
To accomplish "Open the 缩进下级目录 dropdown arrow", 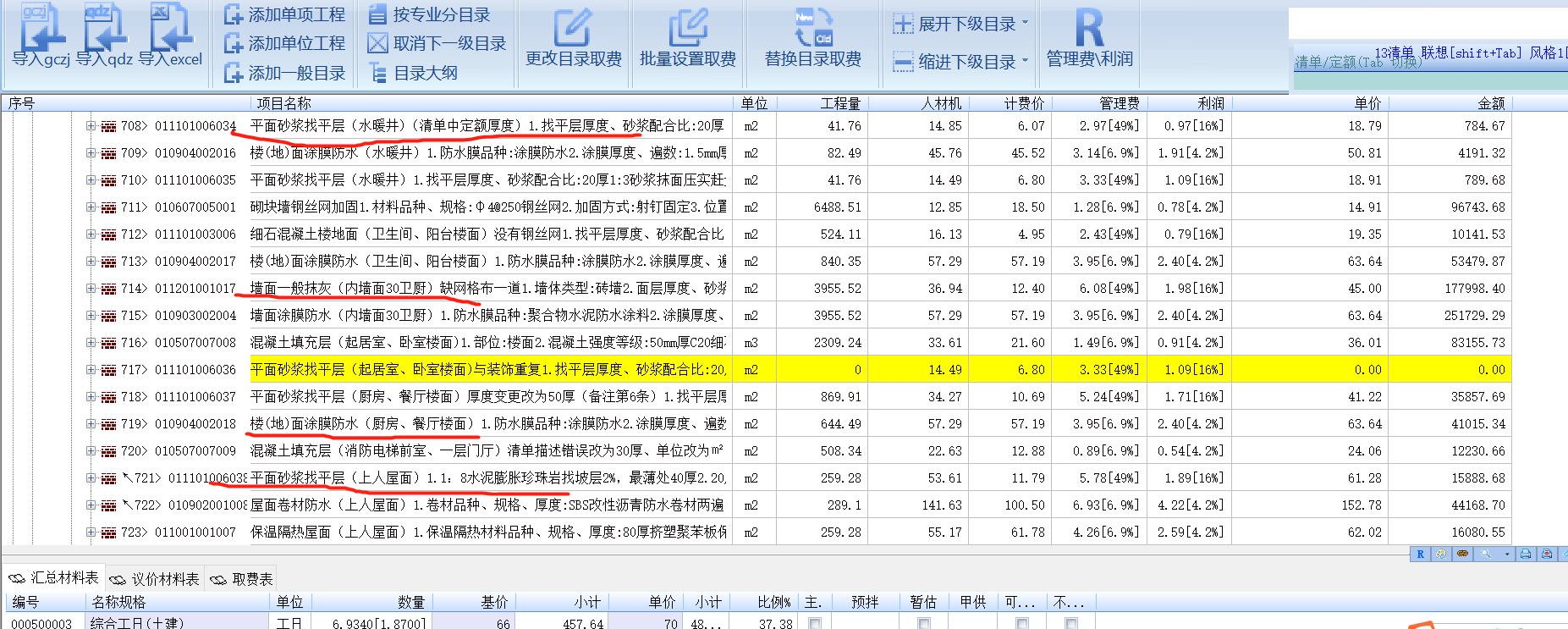I will [1026, 60].
